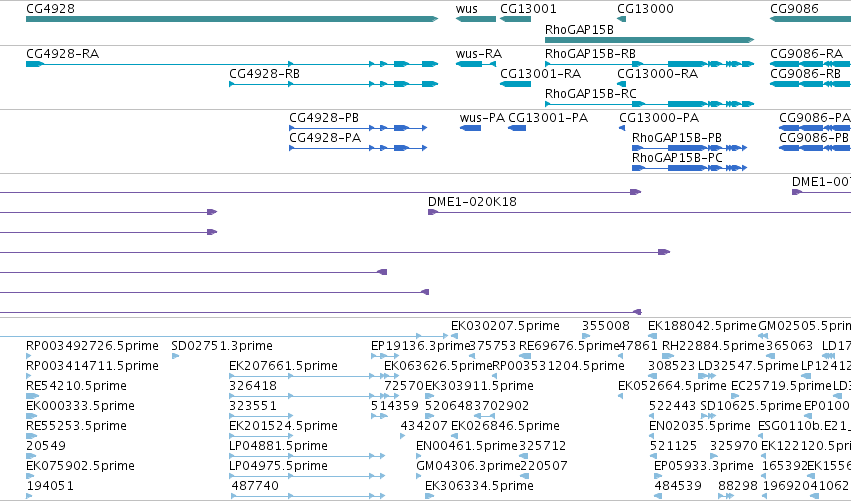Select the CG13001 gene label

coord(528,9)
